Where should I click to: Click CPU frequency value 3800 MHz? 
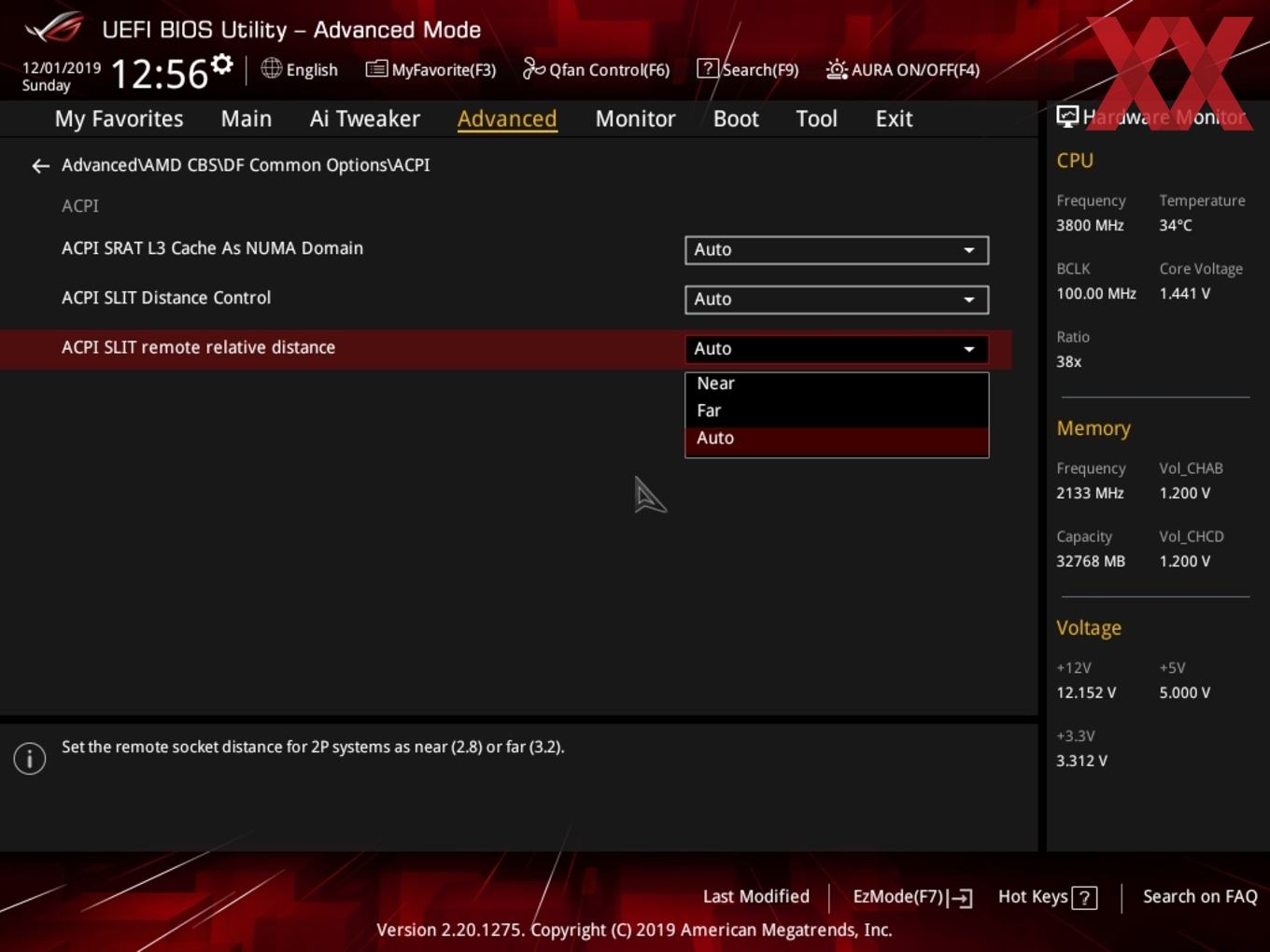coord(1090,225)
